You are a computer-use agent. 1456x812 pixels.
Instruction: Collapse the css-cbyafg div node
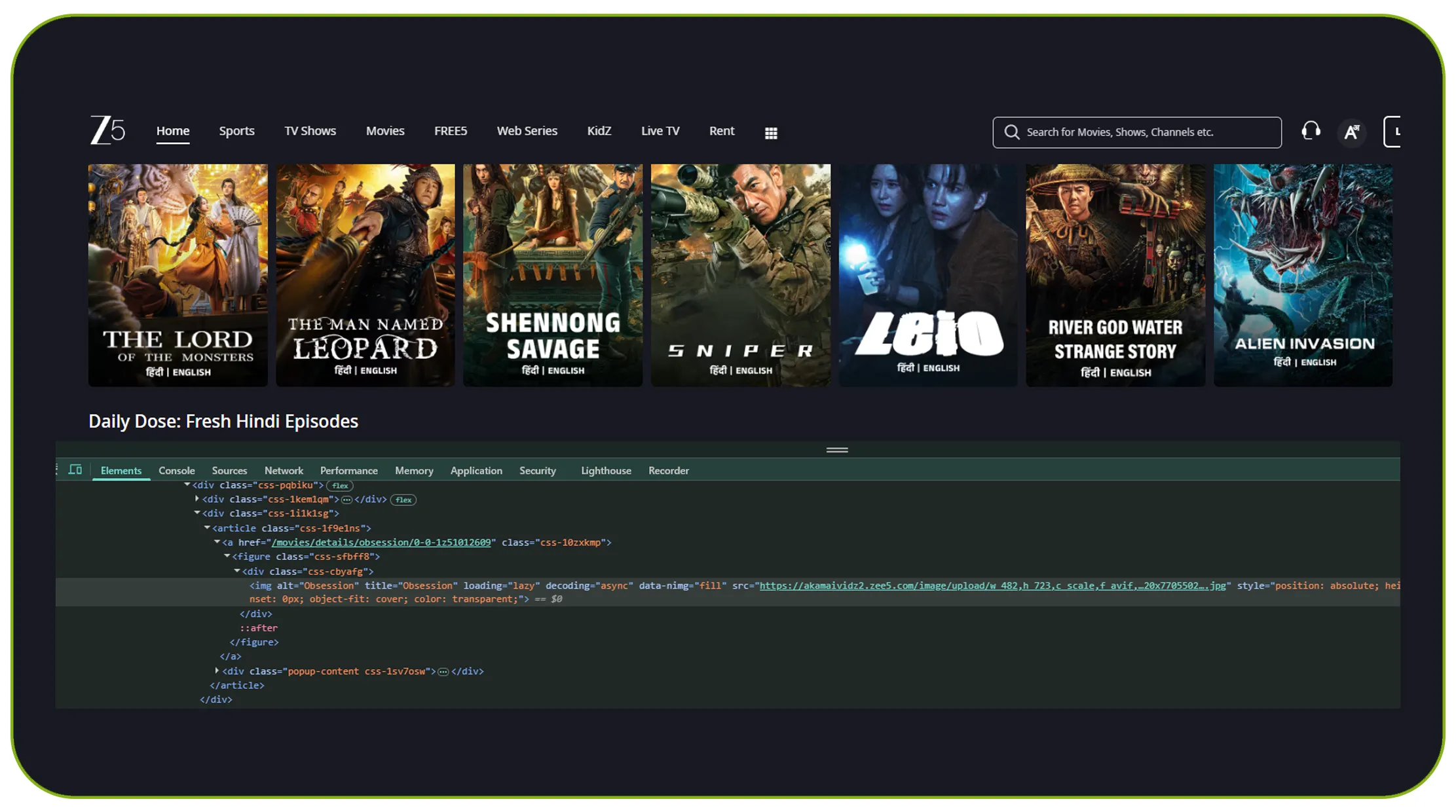[237, 571]
